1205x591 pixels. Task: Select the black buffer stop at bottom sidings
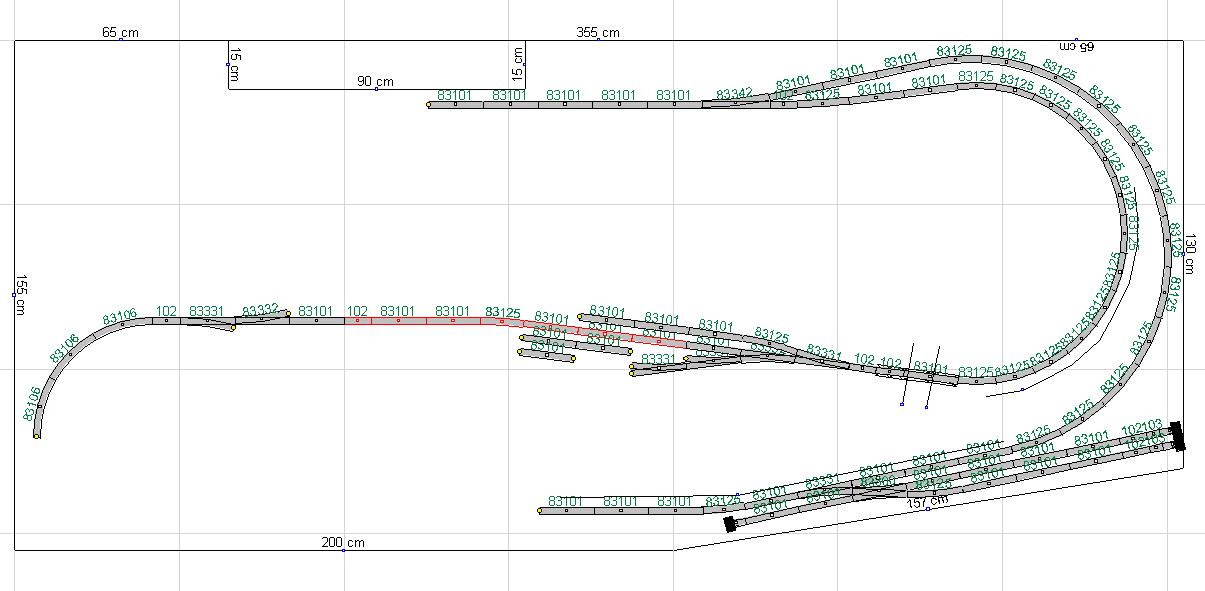730,523
